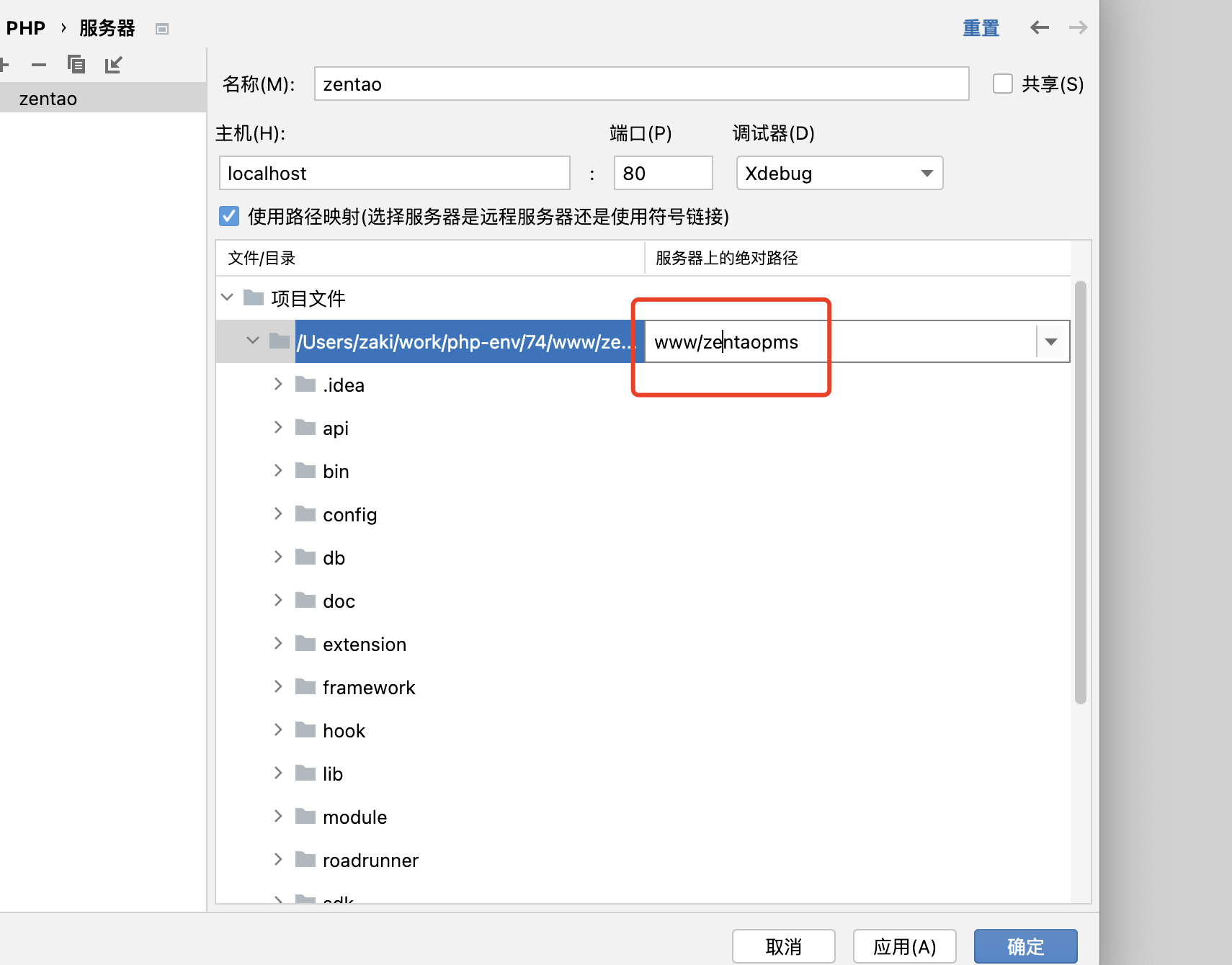1232x965 pixels.
Task: Click the import server icon
Action: point(113,65)
